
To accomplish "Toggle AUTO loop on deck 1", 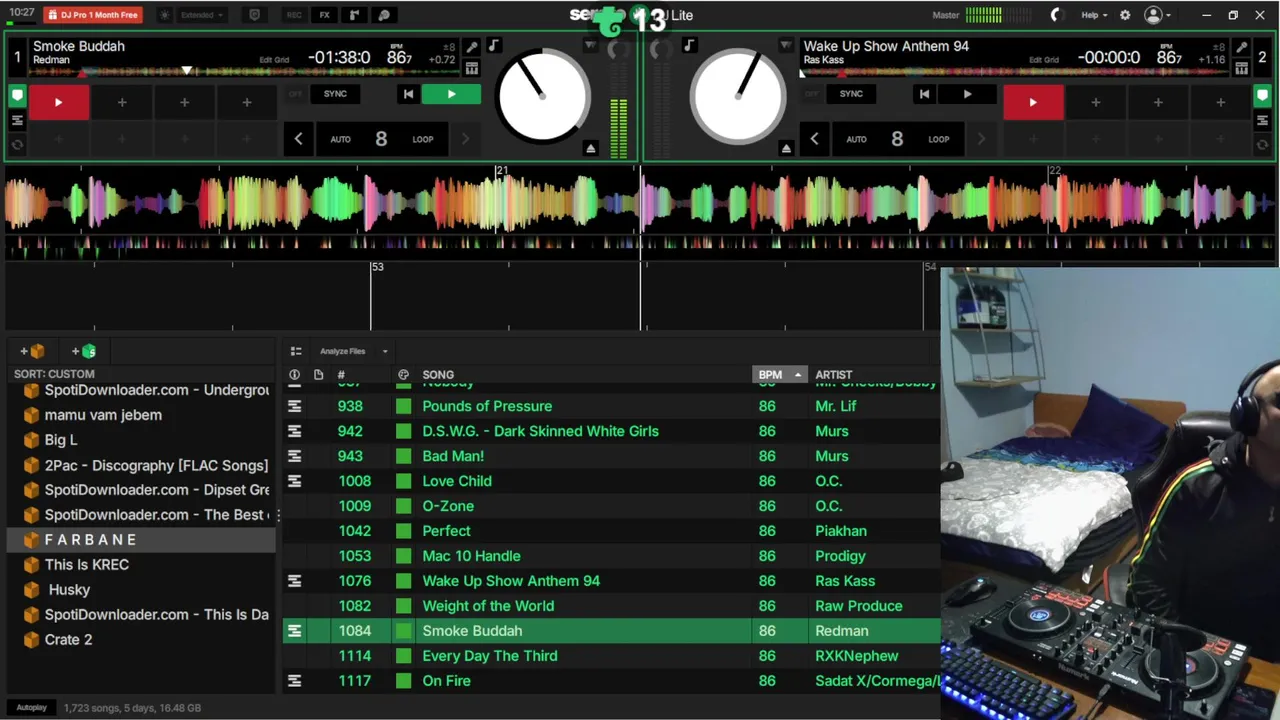I will coord(340,140).
